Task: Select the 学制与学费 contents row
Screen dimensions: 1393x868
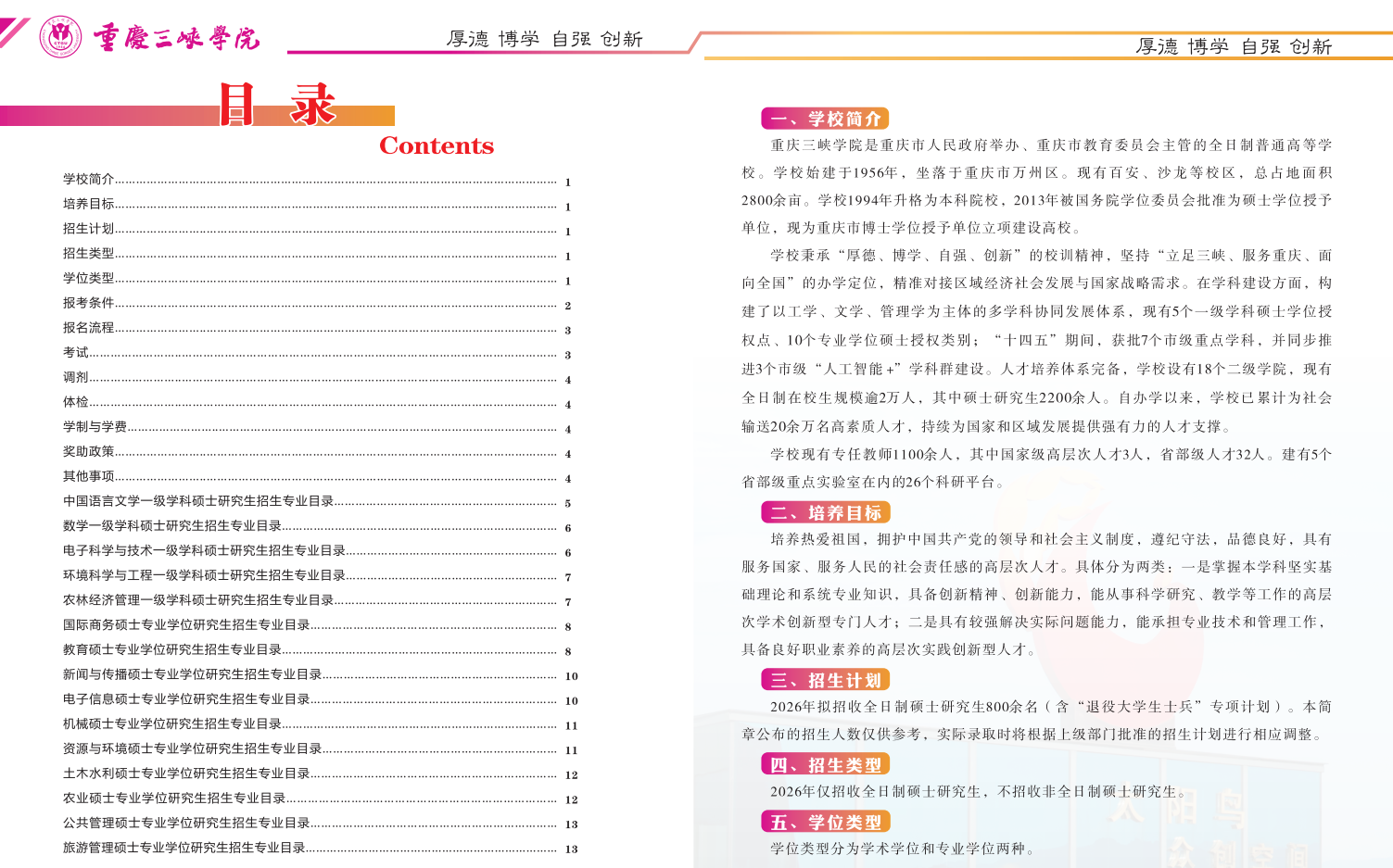Action: tap(318, 427)
